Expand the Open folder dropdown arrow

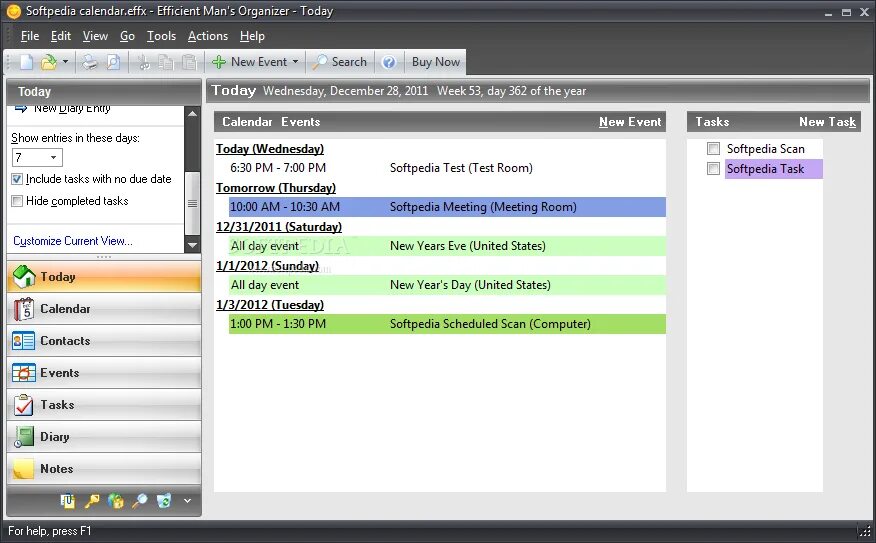click(x=65, y=62)
